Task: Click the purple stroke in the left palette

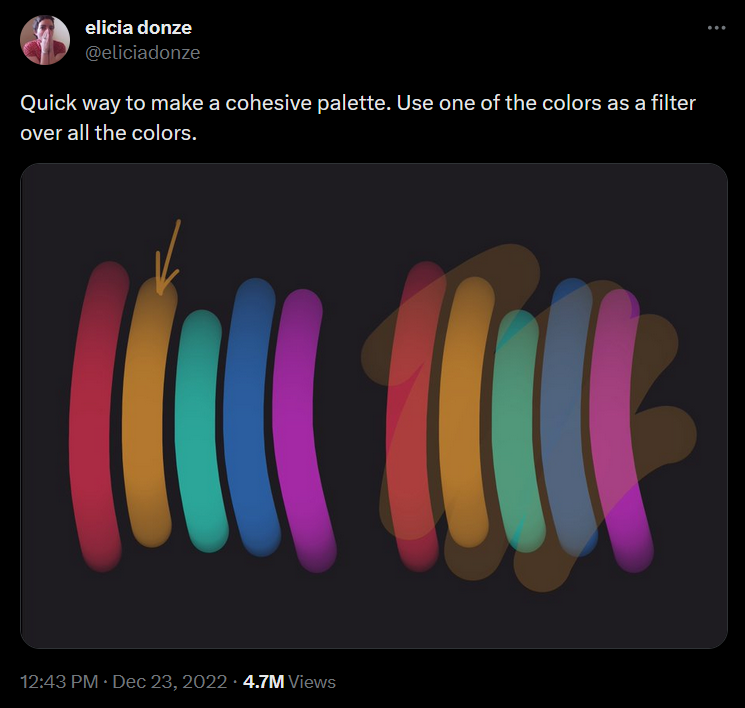Action: pos(301,430)
